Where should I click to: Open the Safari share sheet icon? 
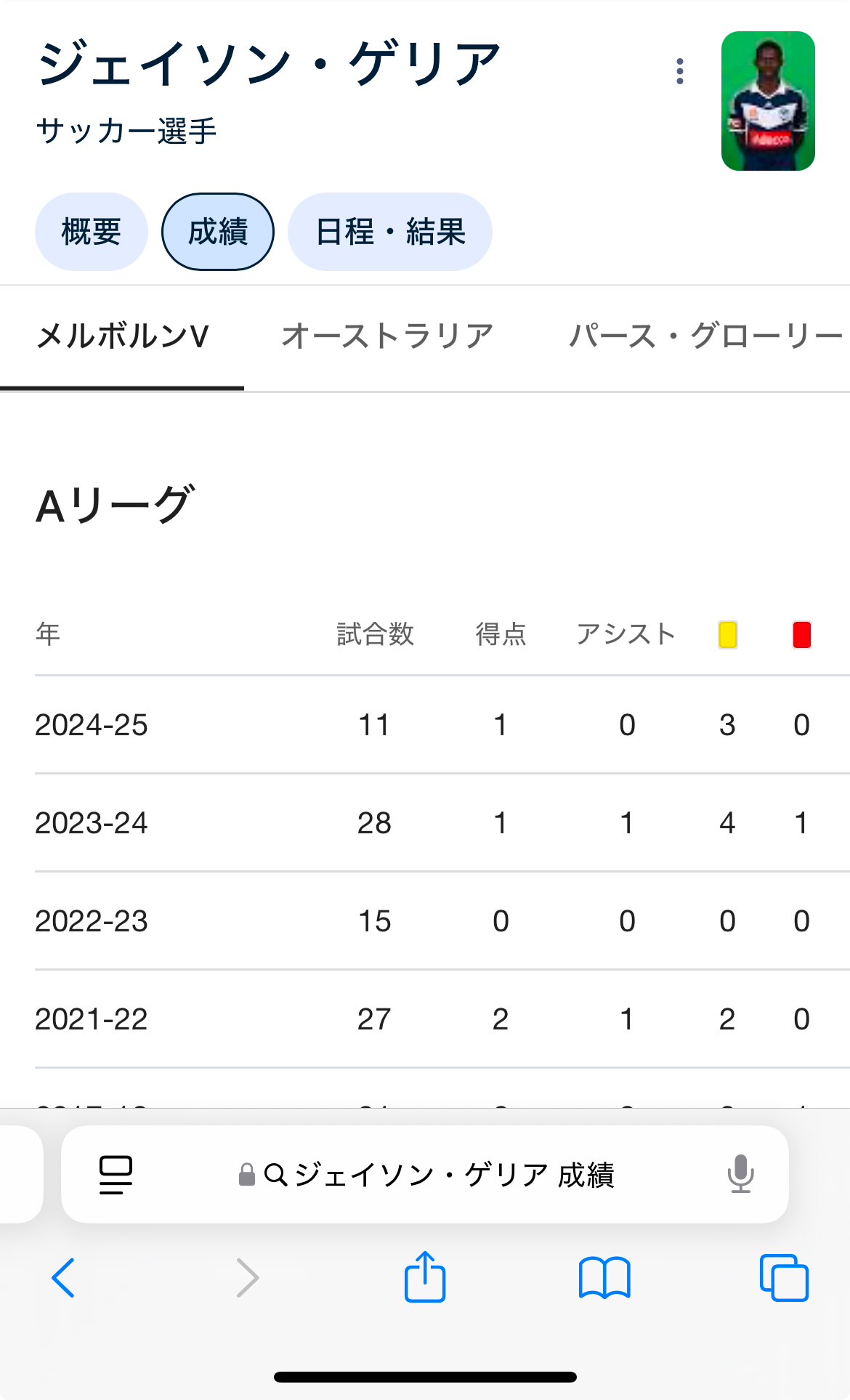425,1276
